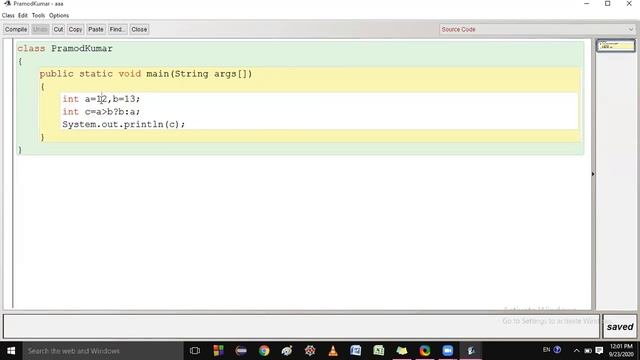The image size is (640, 360).
Task: Click the blue help icon in the tray
Action: [x=557, y=350]
